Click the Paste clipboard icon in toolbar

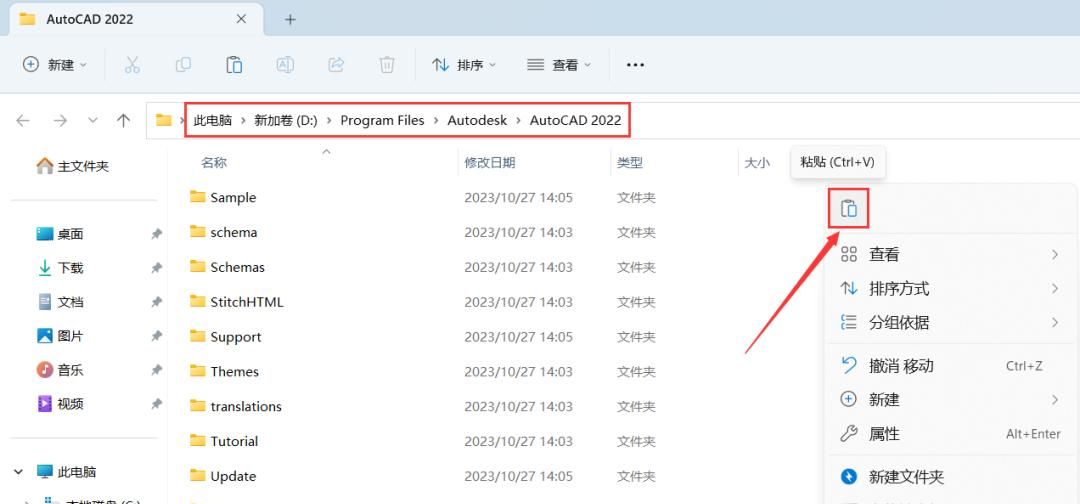[x=234, y=65]
